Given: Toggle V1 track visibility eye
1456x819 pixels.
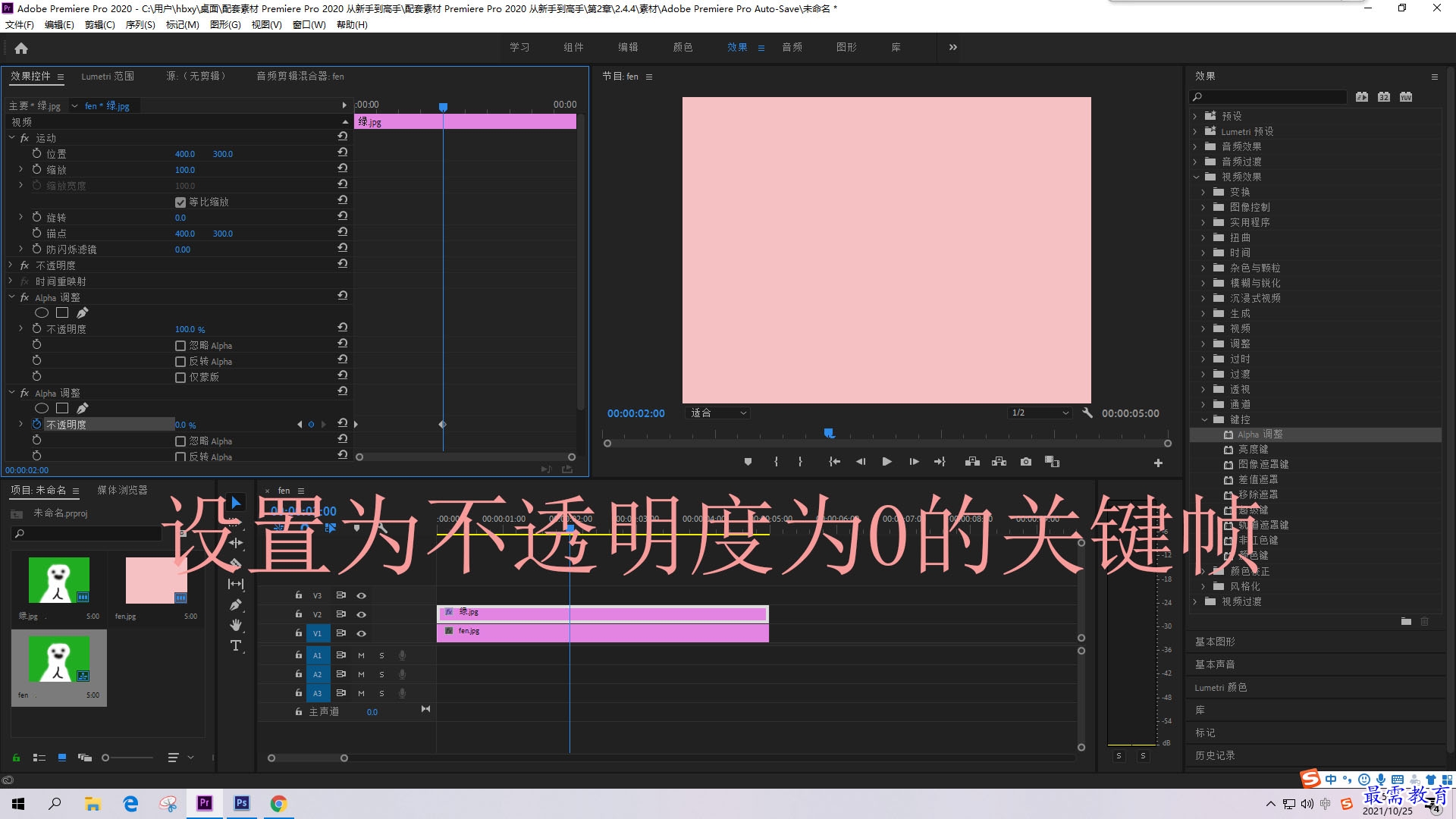Looking at the screenshot, I should [x=362, y=633].
